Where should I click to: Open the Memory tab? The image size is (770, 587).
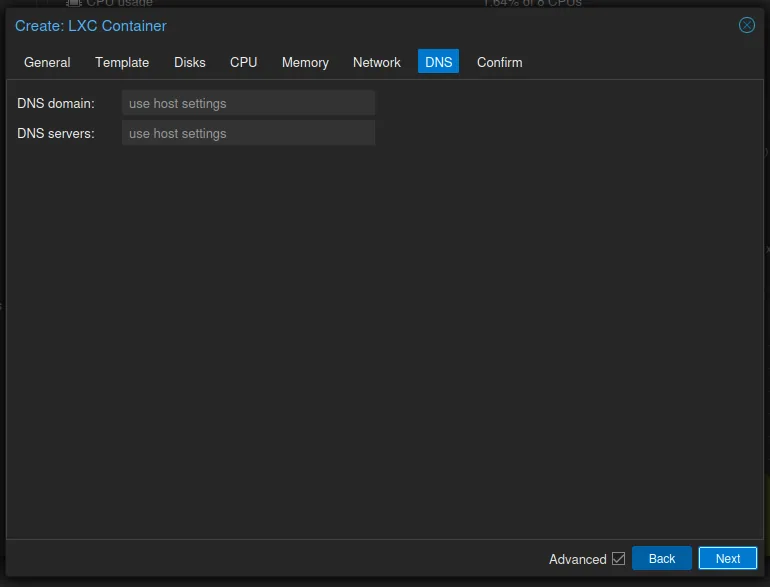(305, 62)
